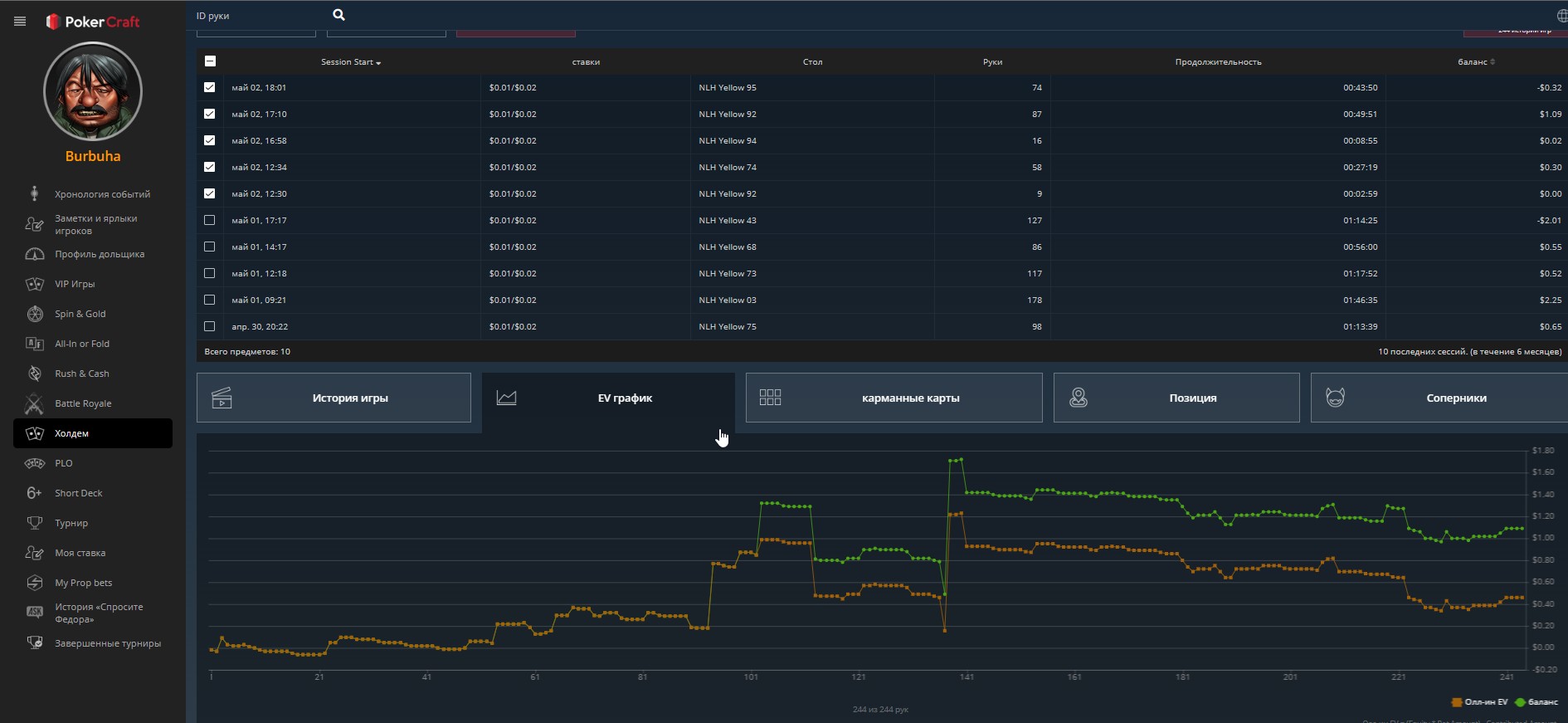This screenshot has height=723, width=1568.
Task: Open Rush & Cash icon
Action: (34, 374)
